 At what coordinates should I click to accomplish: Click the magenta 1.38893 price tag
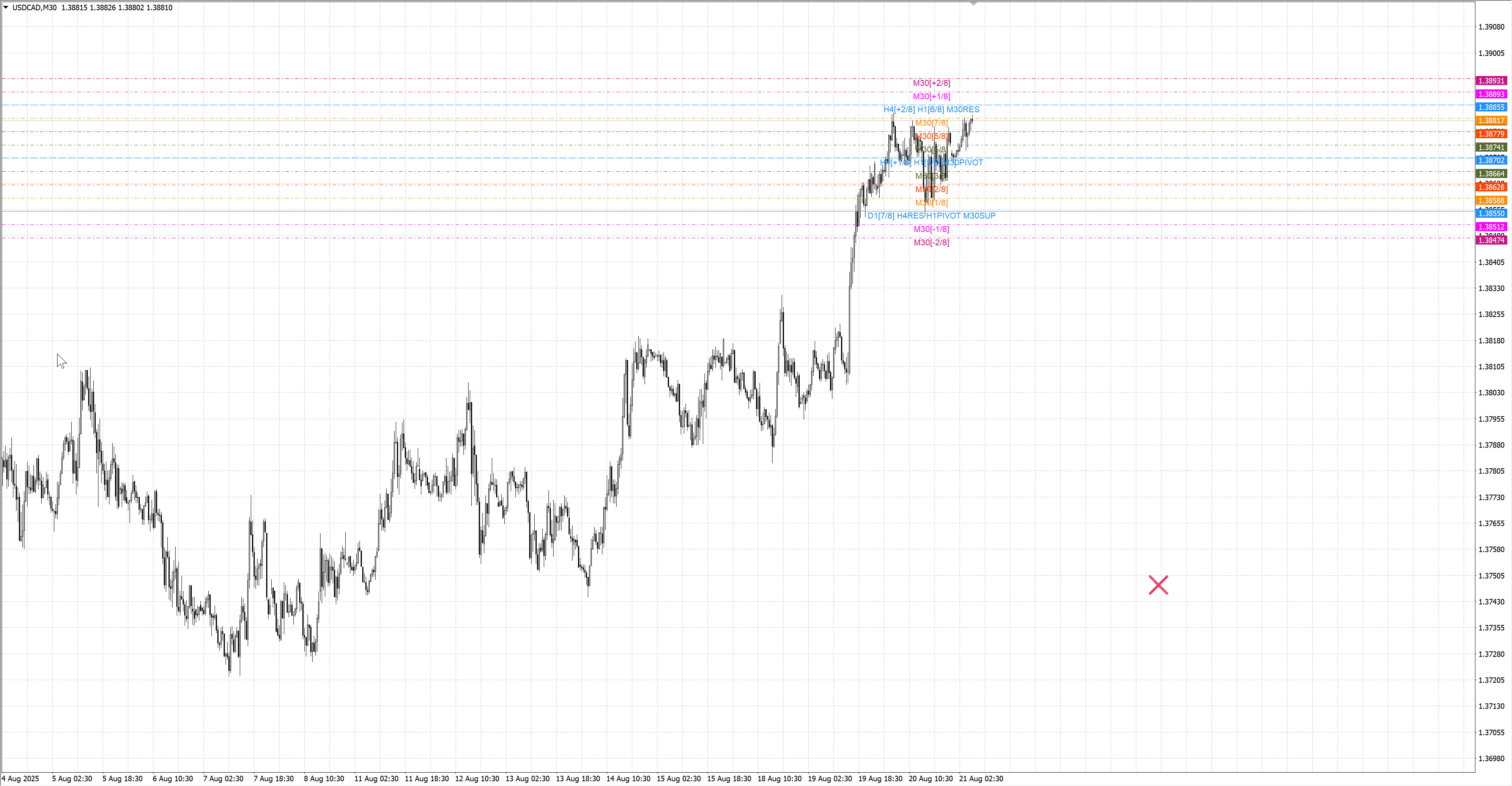(1491, 94)
